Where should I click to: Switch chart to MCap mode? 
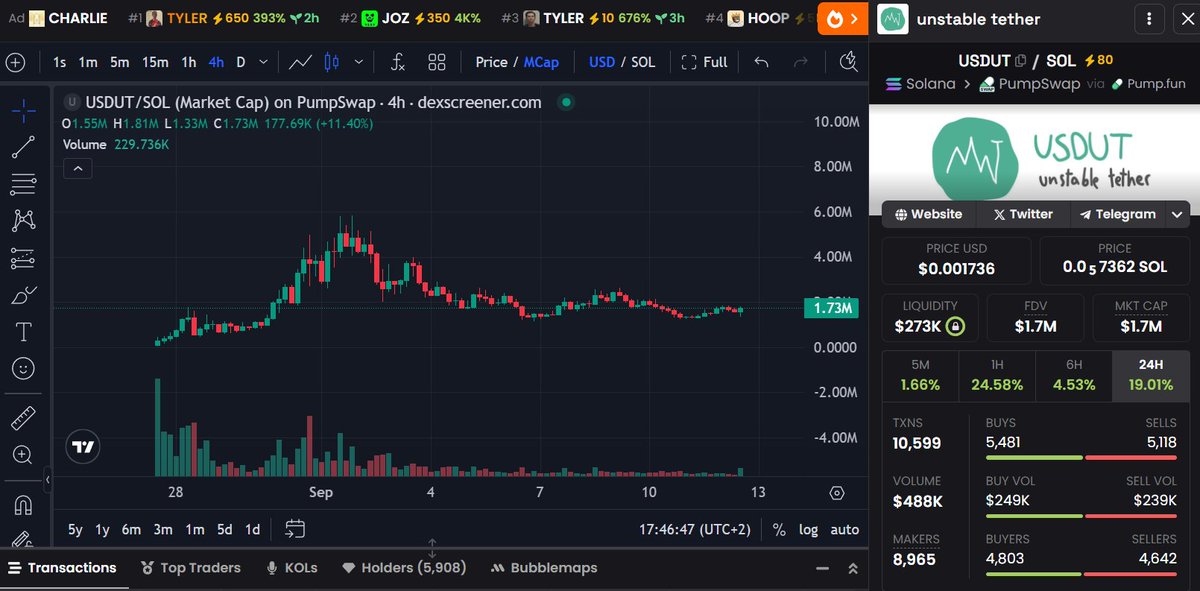tap(543, 62)
